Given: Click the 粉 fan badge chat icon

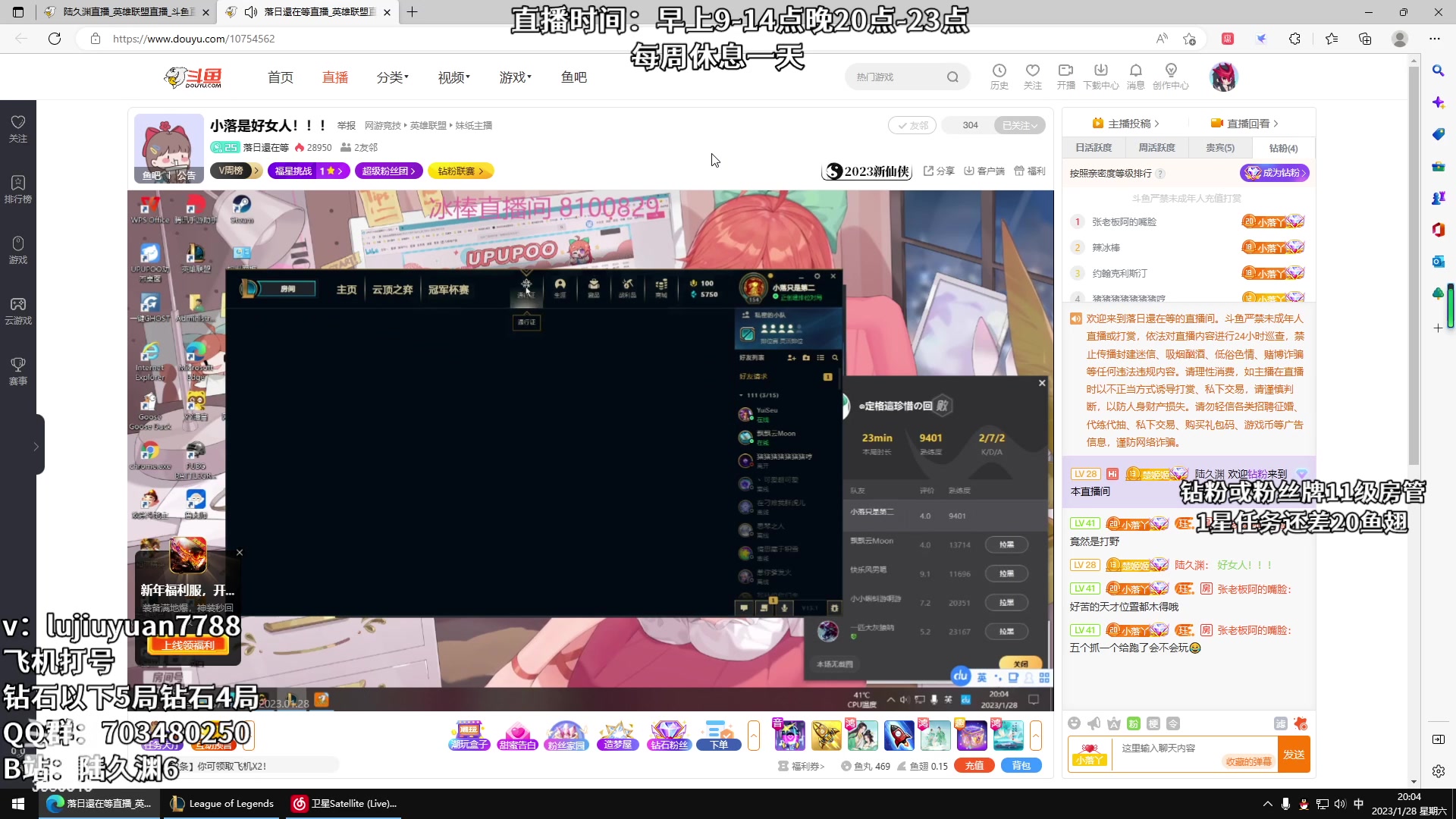Looking at the screenshot, I should (x=1134, y=723).
